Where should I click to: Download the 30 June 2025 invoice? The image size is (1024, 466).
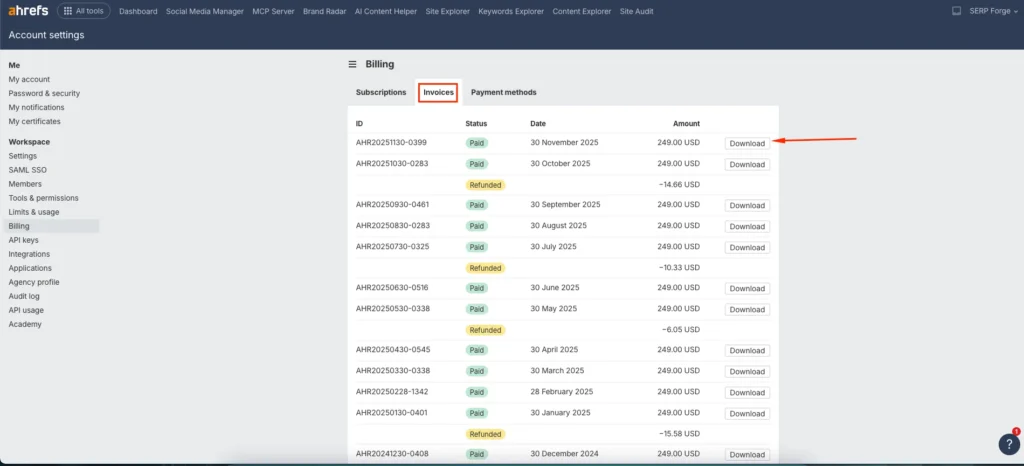point(747,288)
